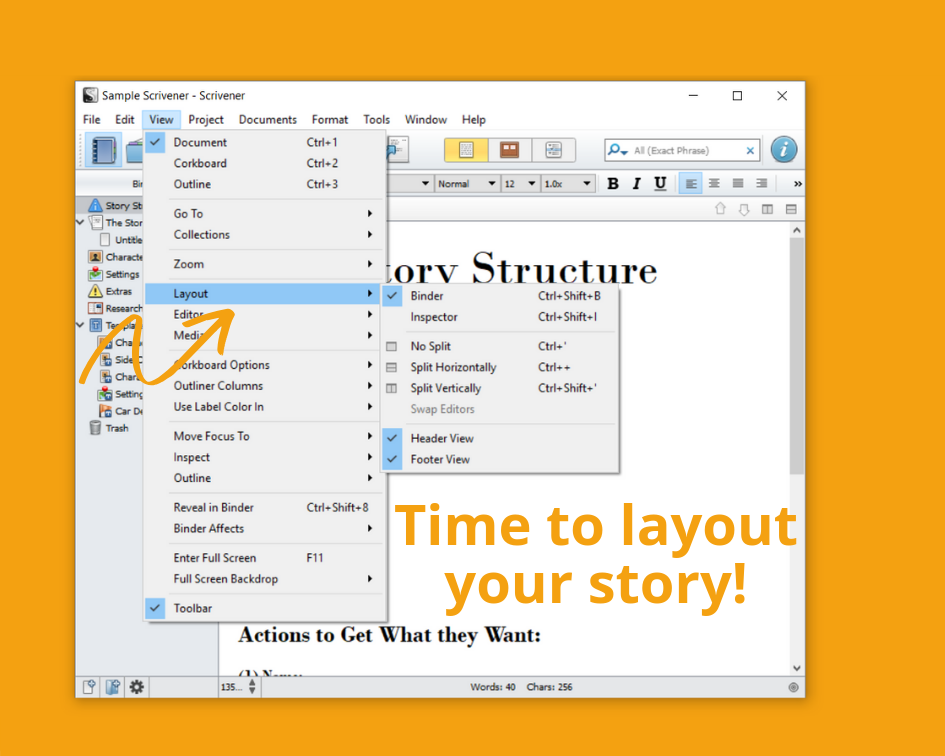Go to next document with down arrow

point(744,209)
